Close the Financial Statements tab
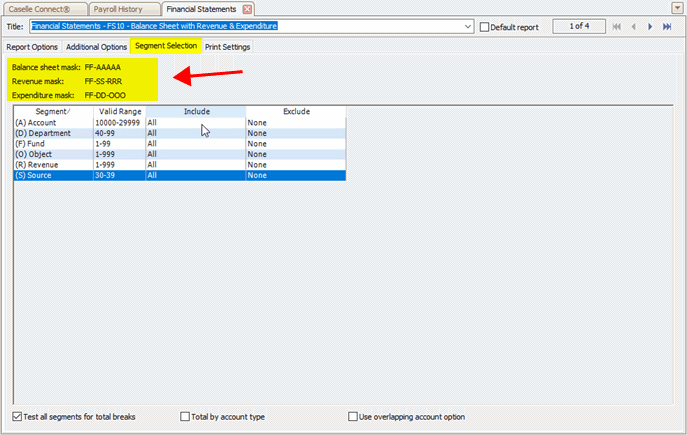 click(248, 8)
